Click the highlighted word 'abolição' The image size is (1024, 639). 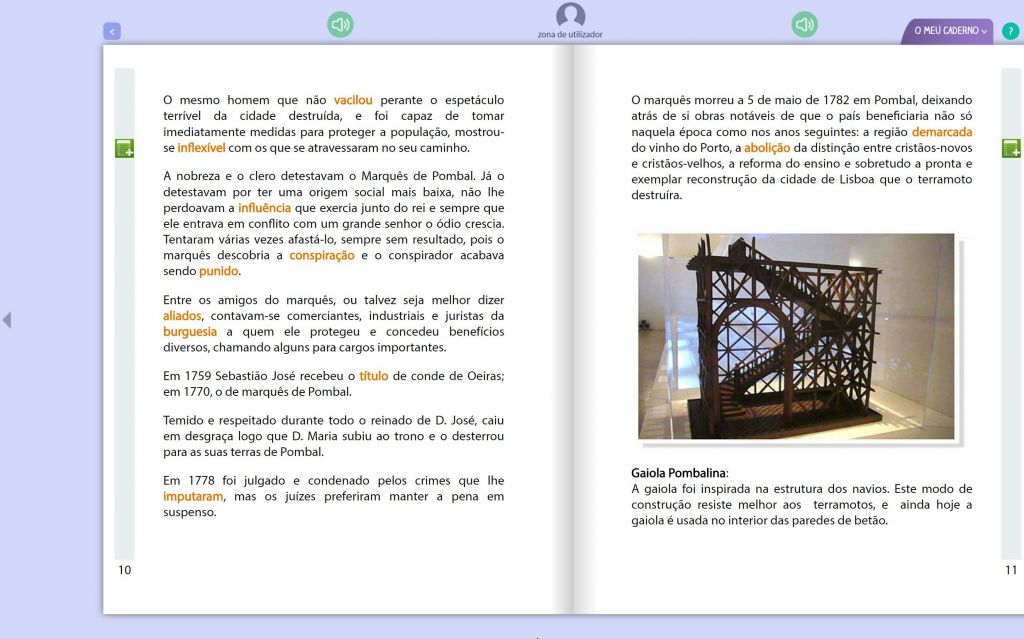click(x=766, y=148)
